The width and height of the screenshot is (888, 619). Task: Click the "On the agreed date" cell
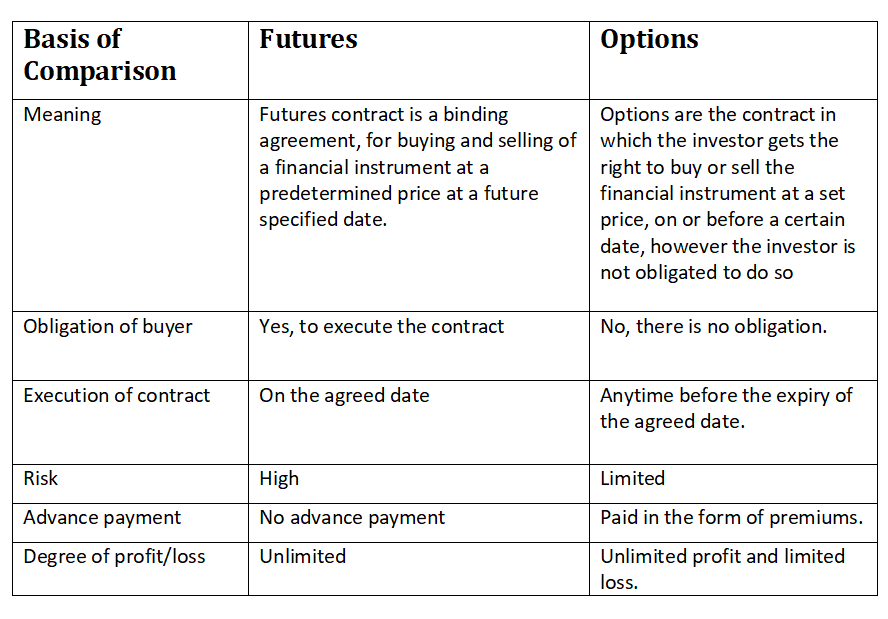(344, 395)
